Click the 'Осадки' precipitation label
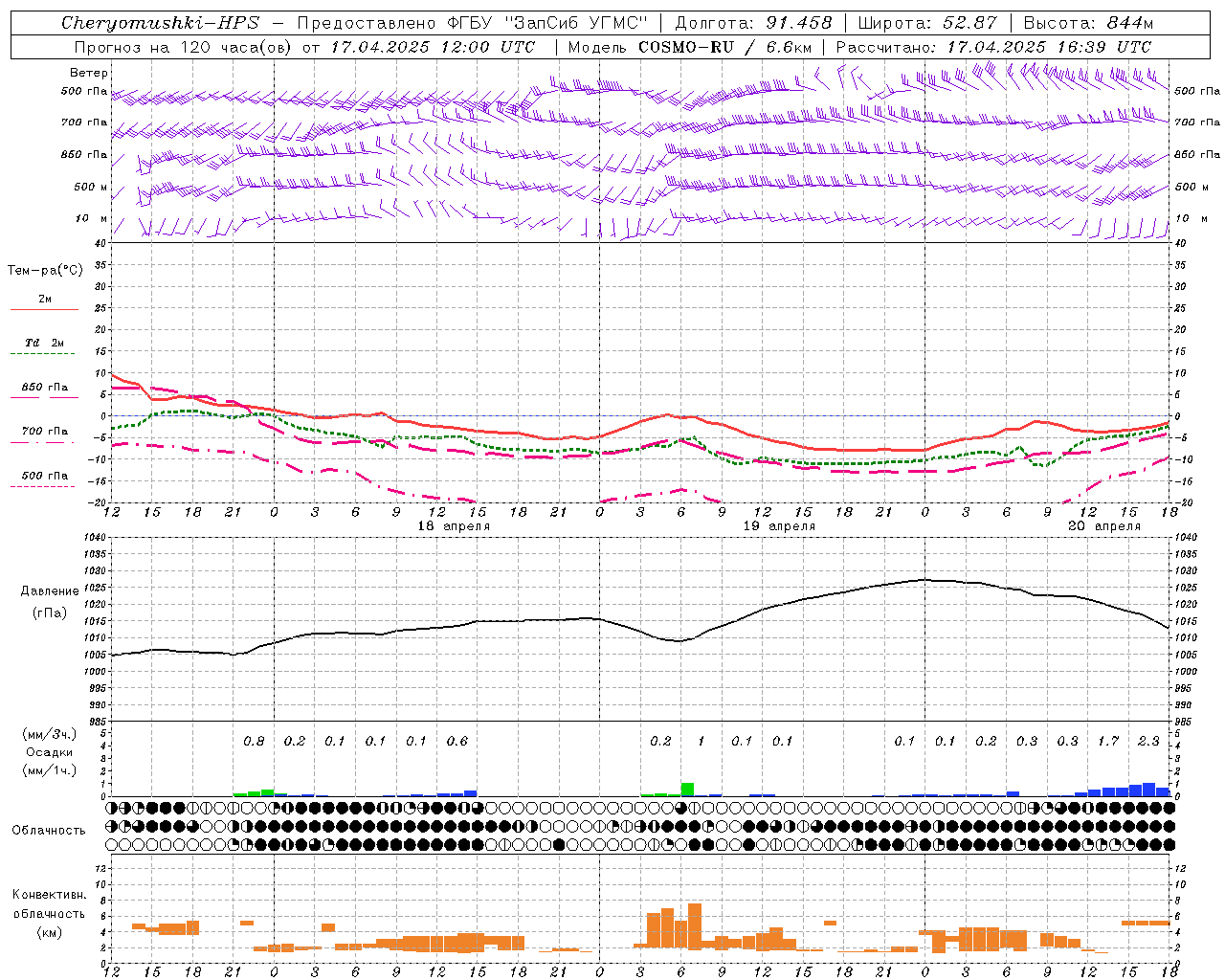Image resolution: width=1225 pixels, height=980 pixels. click(x=48, y=752)
